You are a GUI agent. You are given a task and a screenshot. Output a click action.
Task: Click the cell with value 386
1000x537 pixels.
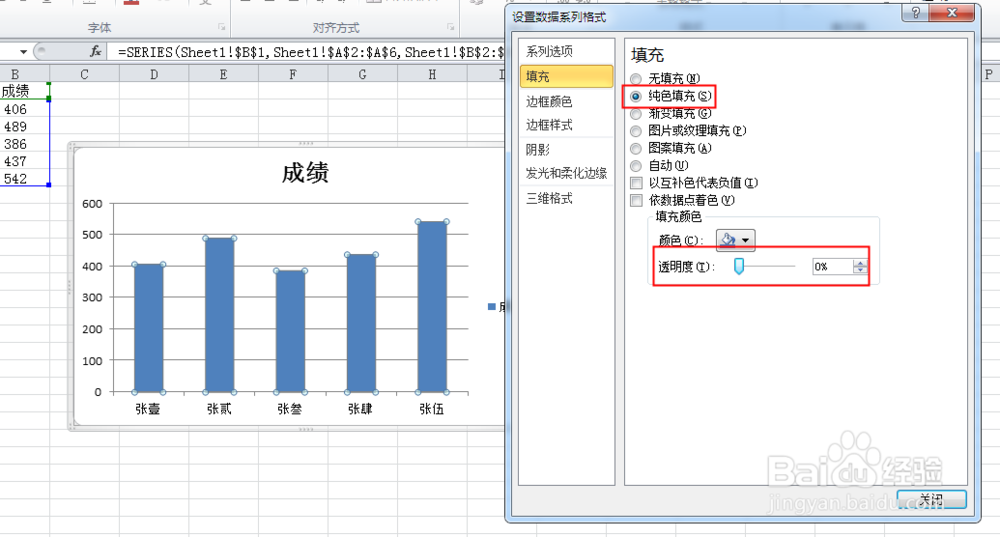click(24, 144)
